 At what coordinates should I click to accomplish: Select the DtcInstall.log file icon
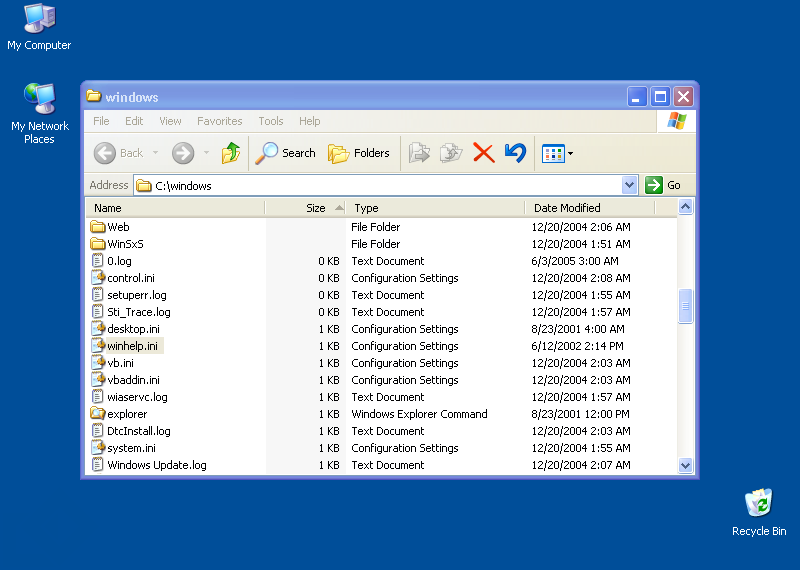(x=97, y=431)
